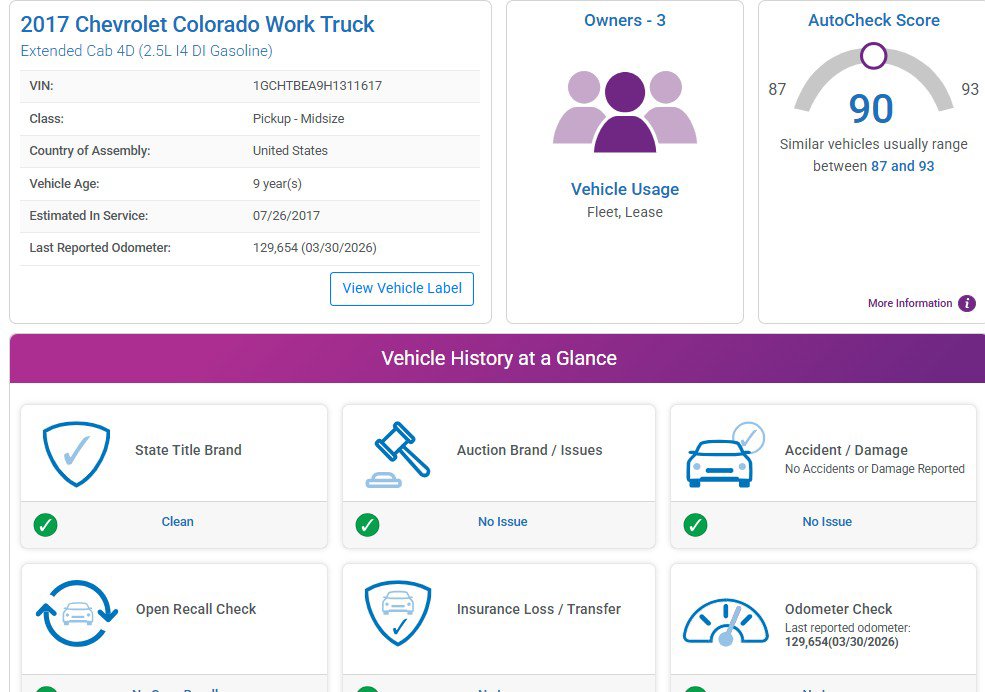Click the No Accidents or Damage Reported text

pyautogui.click(x=874, y=469)
